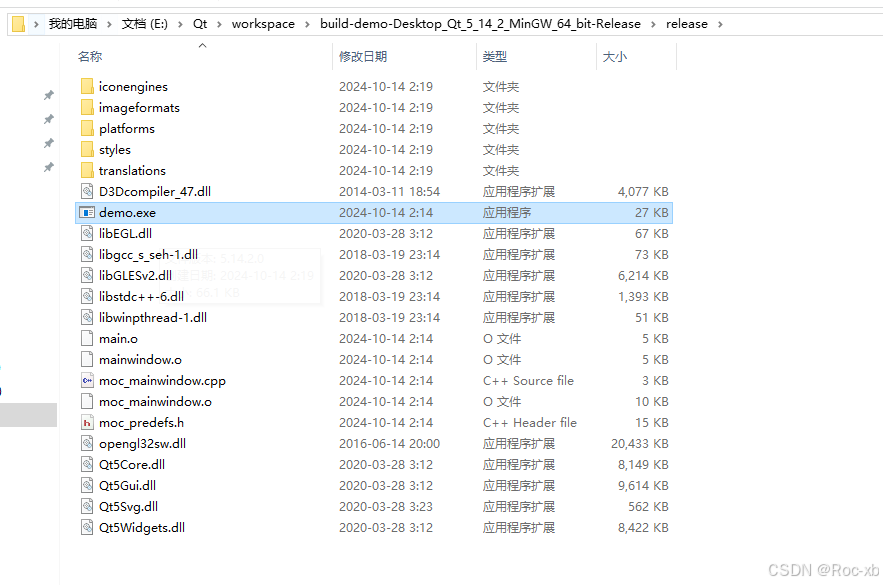Click the demo.exe application icon
Viewport: 883px width, 585px height.
coord(87,212)
